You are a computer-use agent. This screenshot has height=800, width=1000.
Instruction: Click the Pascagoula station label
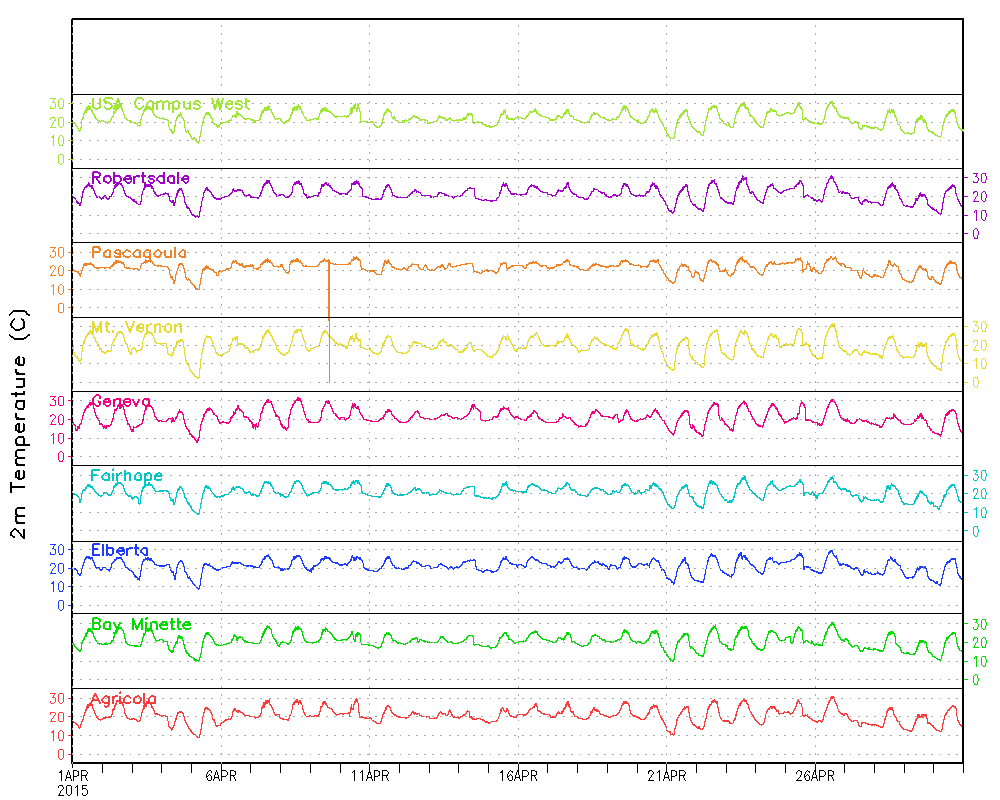139,253
